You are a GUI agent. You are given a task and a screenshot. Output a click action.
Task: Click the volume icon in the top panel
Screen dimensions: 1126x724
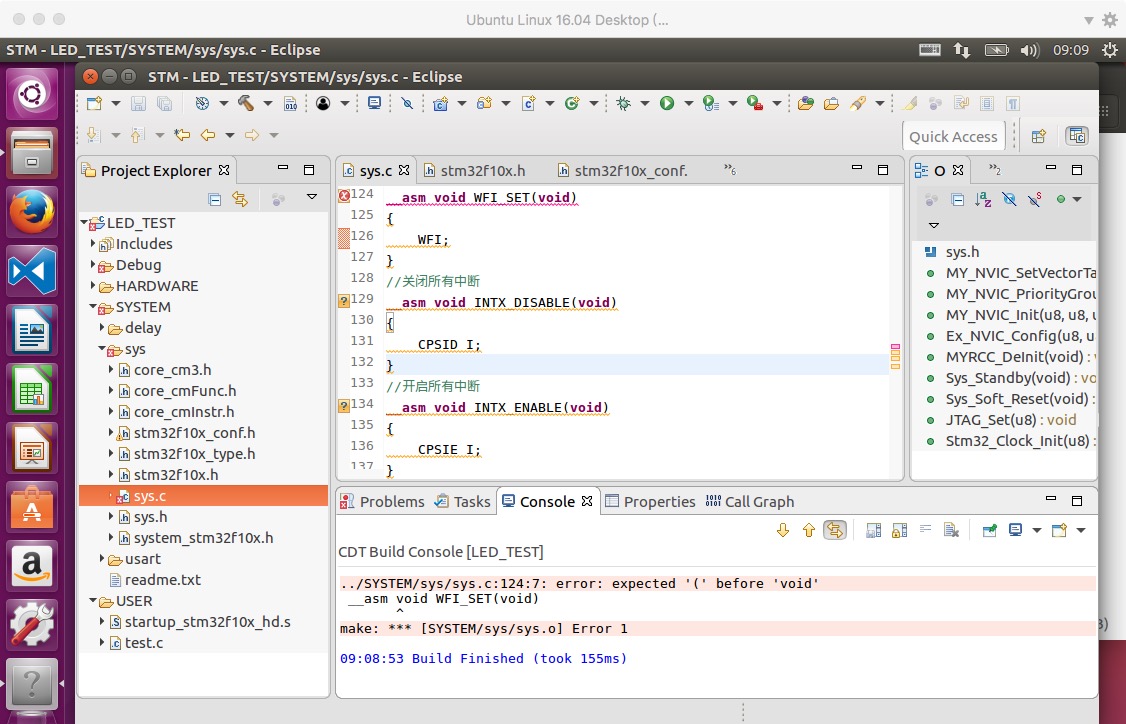click(x=1030, y=50)
